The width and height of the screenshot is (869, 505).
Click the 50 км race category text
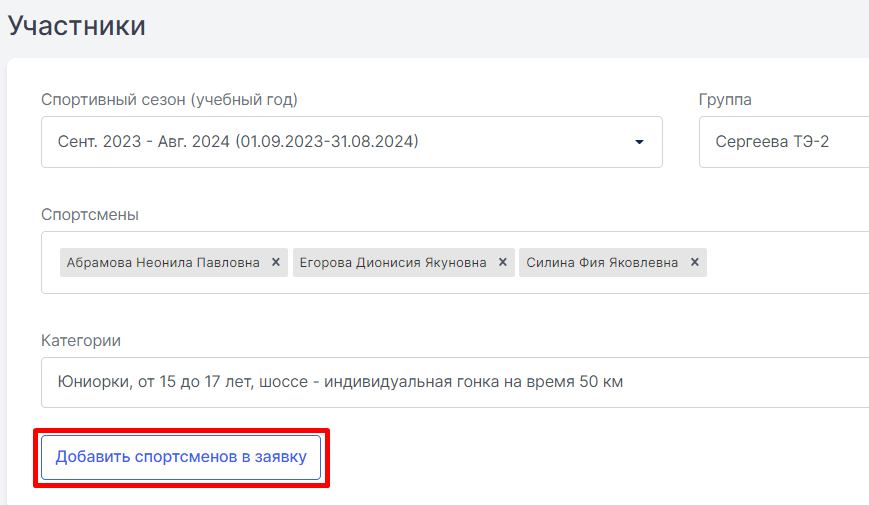(601, 382)
